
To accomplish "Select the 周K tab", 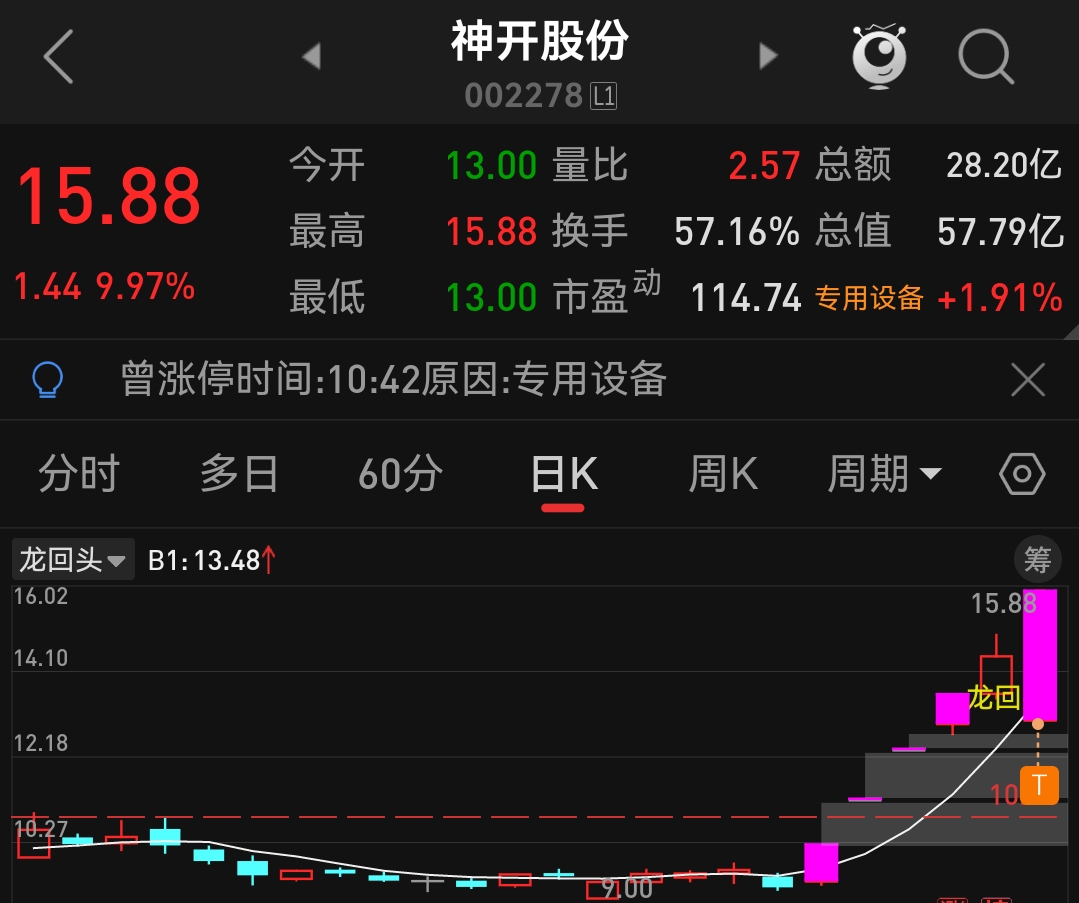I will point(723,474).
